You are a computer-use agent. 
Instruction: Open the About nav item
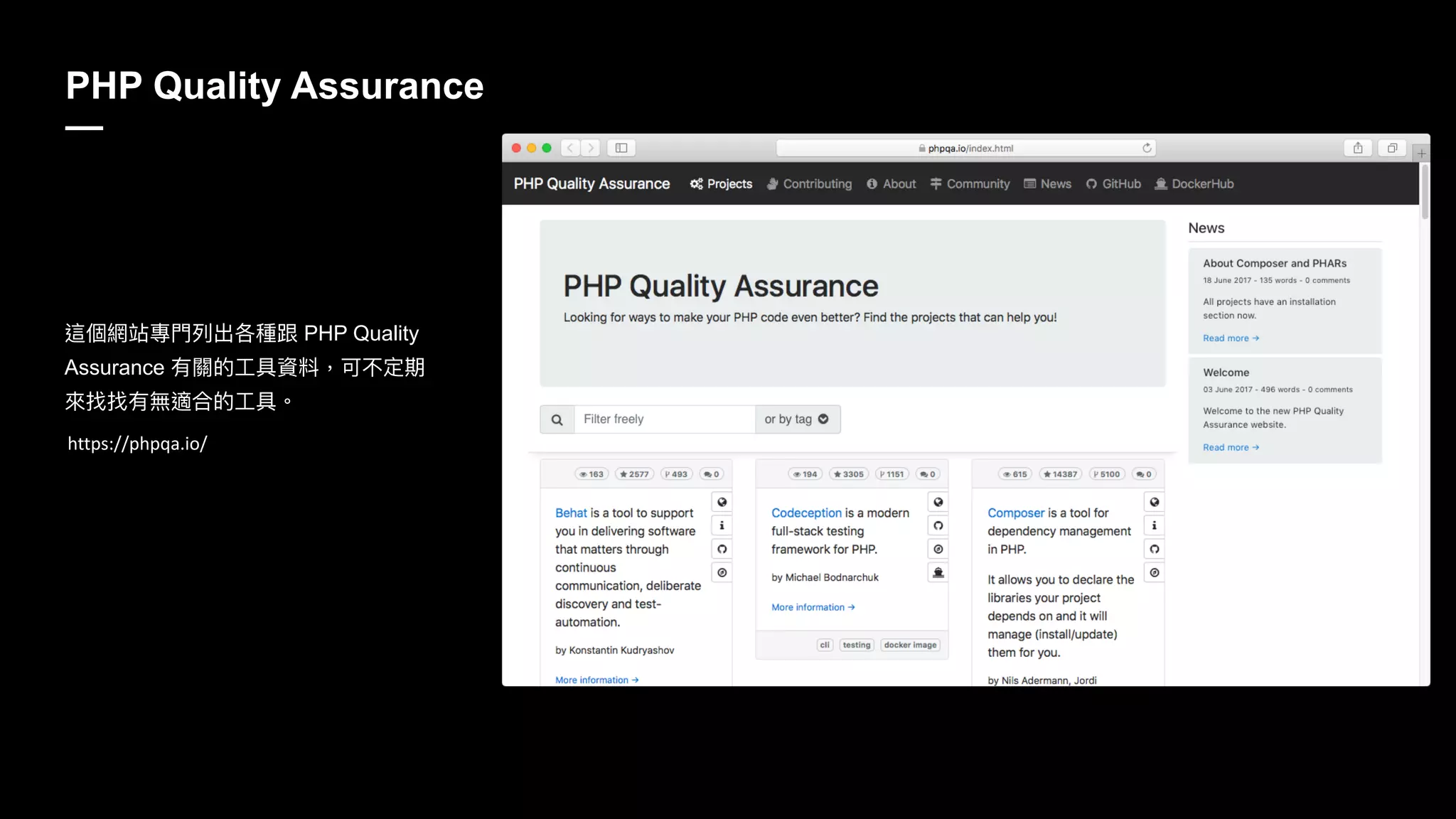[x=892, y=184]
